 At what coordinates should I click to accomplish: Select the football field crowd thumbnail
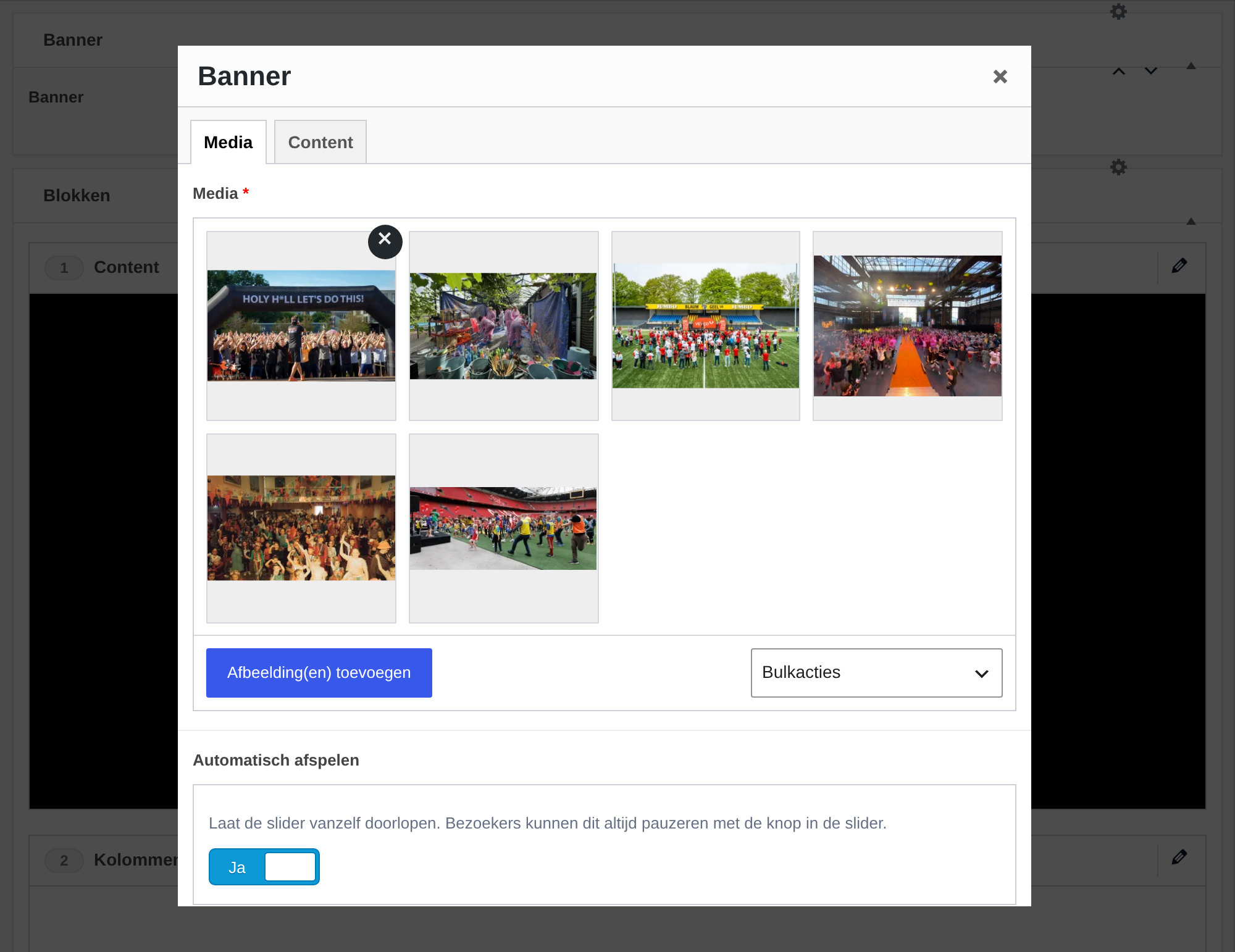point(706,326)
